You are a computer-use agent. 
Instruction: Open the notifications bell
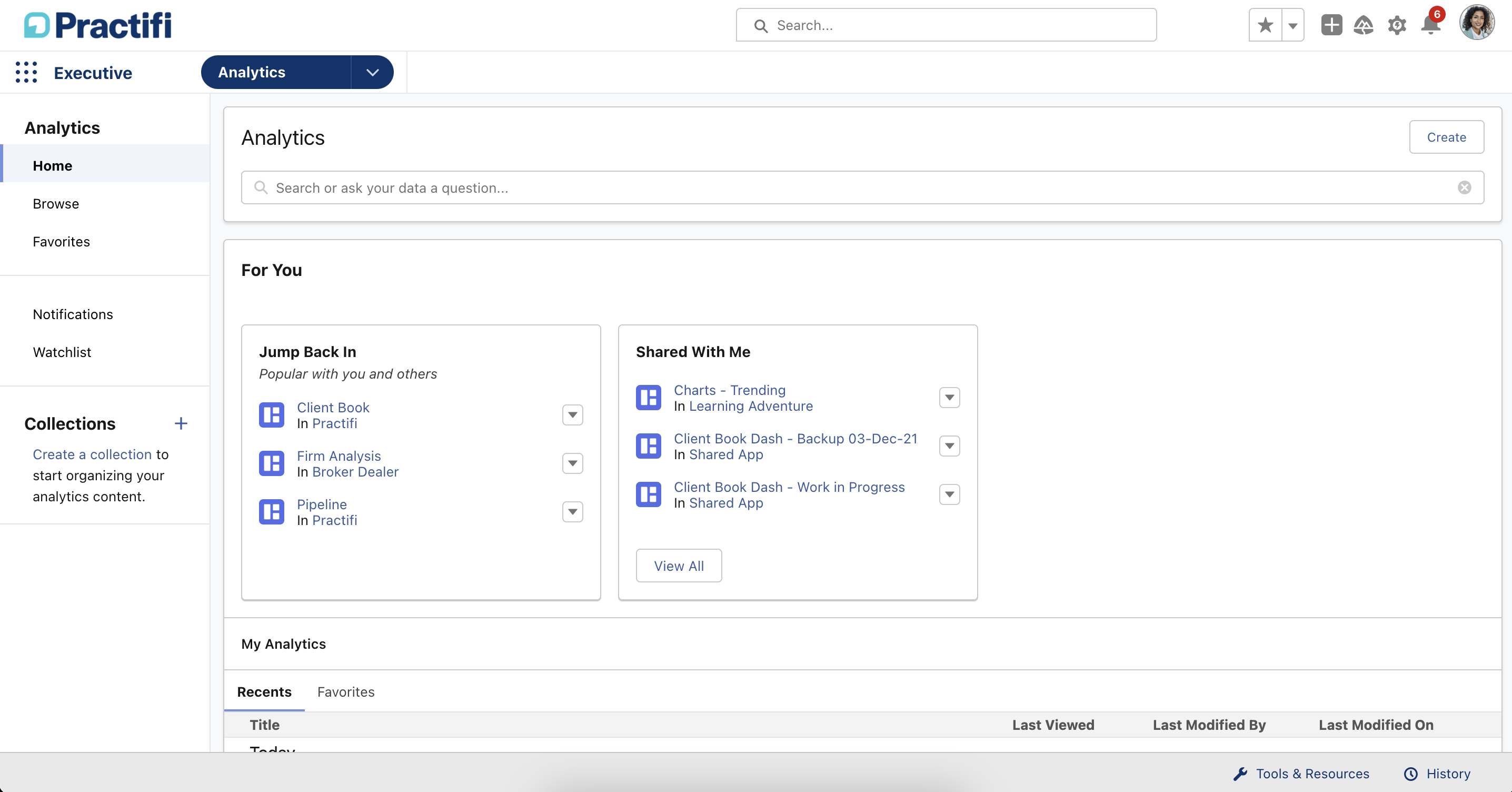pos(1430,25)
